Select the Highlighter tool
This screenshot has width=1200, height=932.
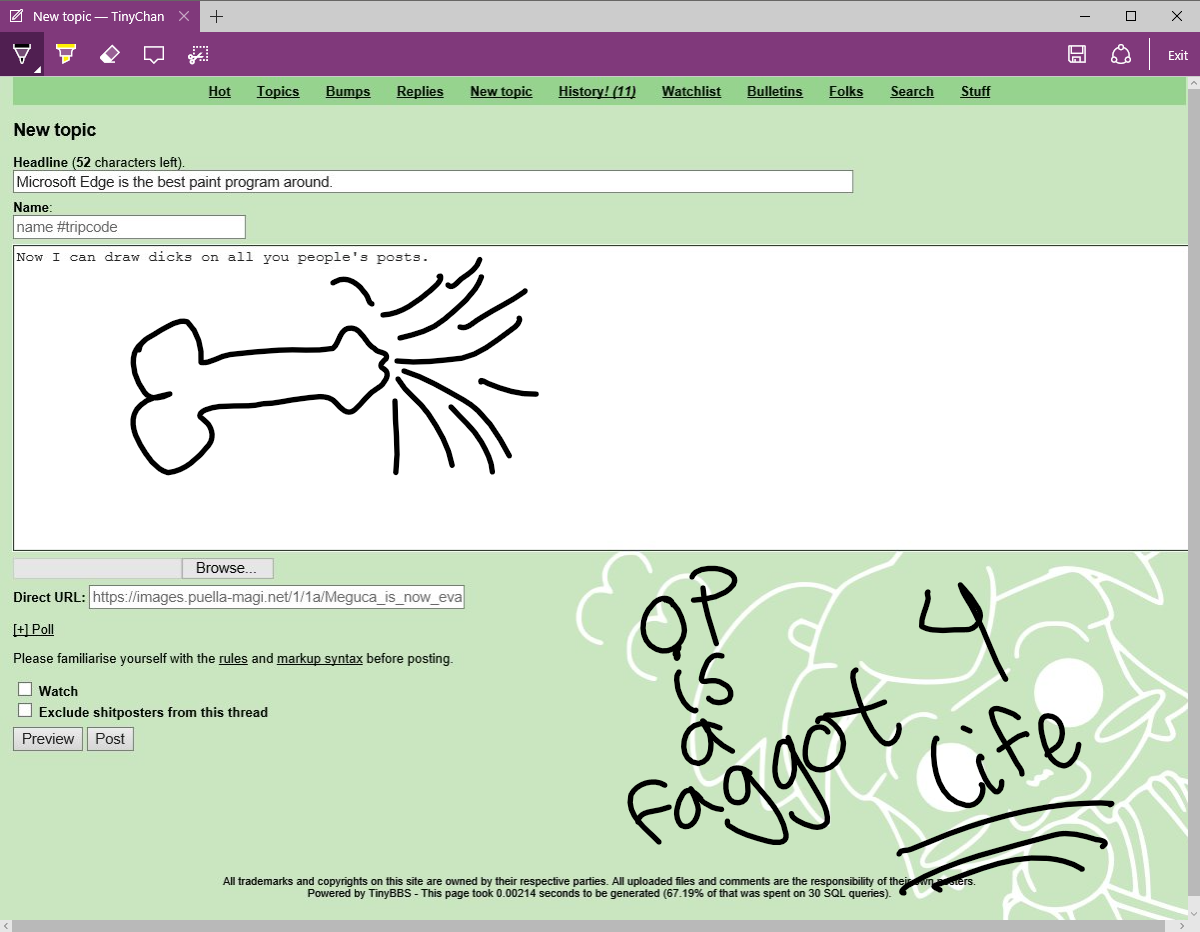pos(66,54)
